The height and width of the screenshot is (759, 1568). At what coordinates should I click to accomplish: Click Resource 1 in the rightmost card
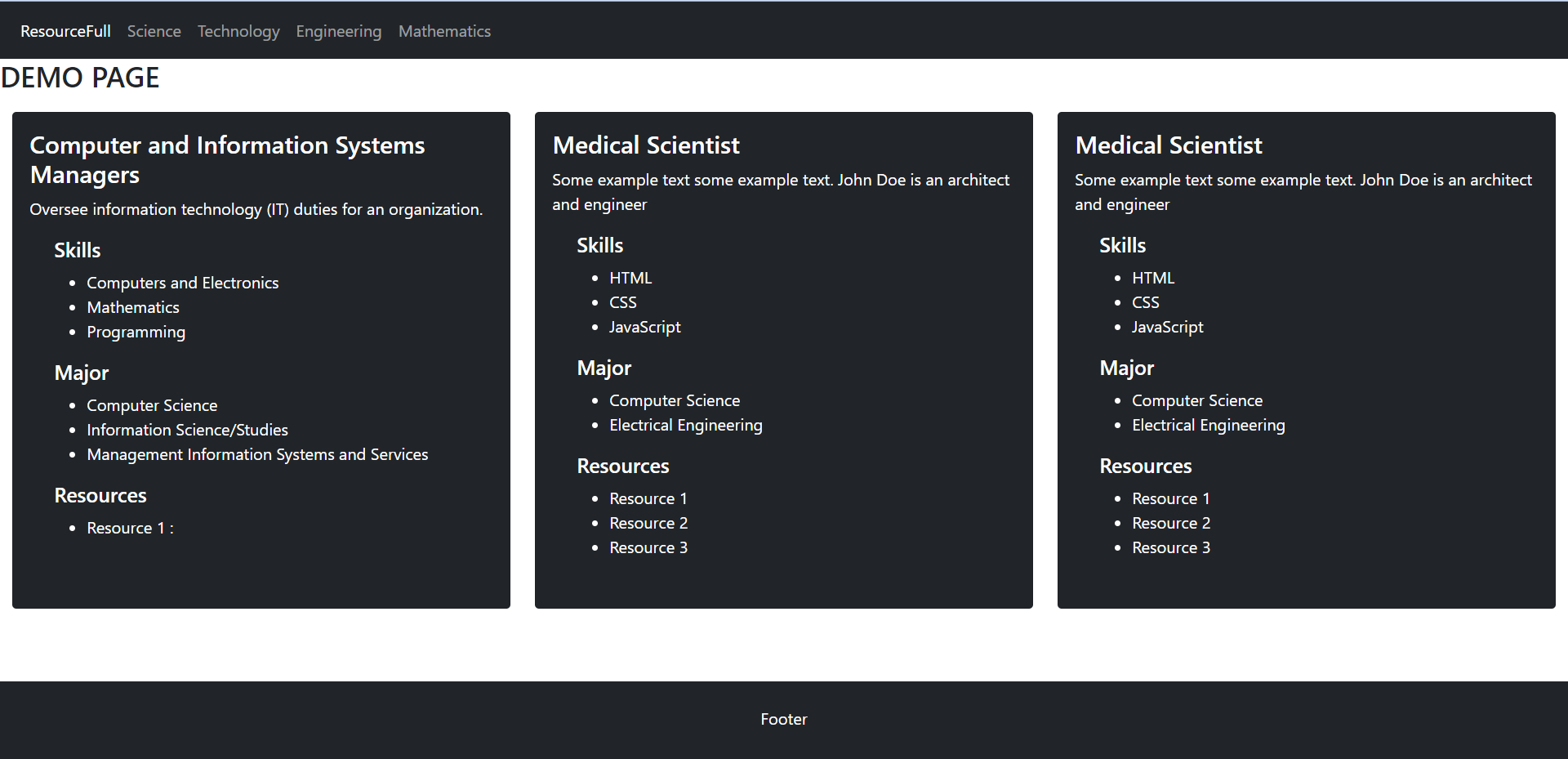tap(1171, 498)
